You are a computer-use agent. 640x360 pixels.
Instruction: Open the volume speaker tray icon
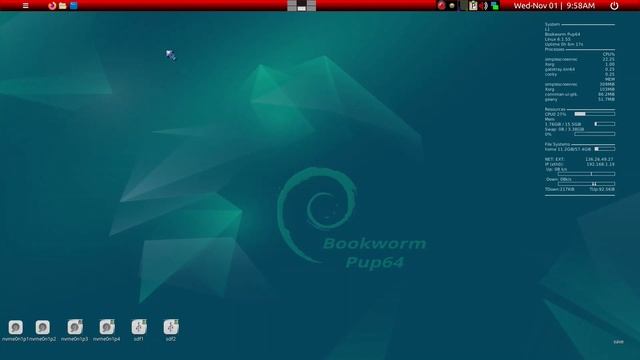[x=484, y=6]
